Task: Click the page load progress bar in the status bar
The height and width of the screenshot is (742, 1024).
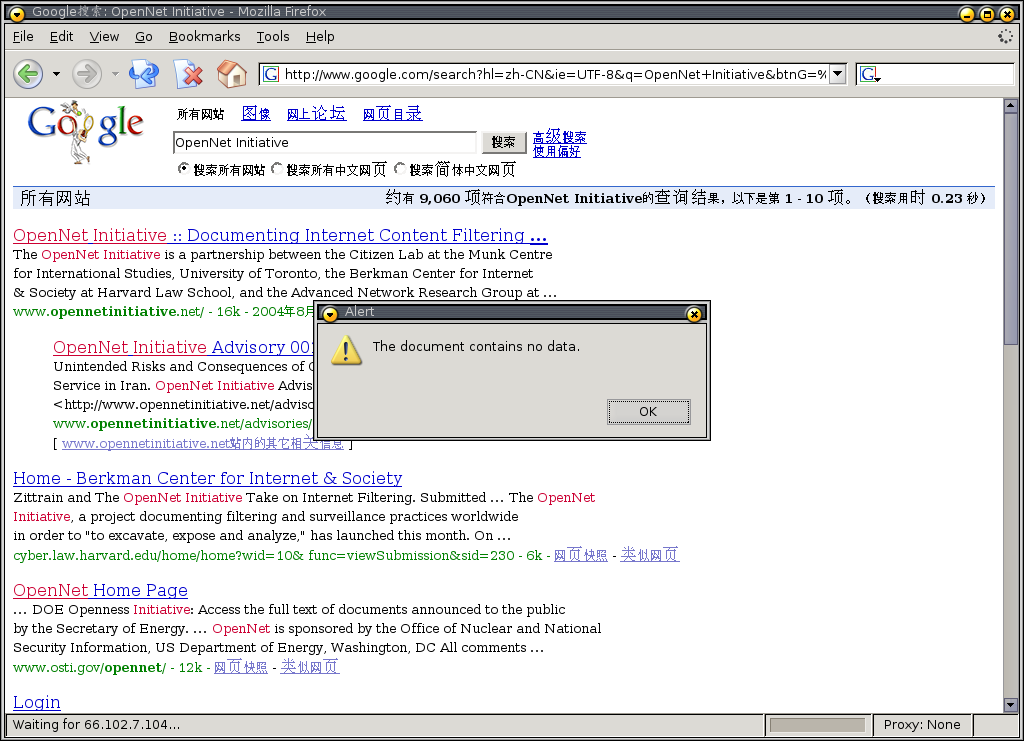Action: pyautogui.click(x=817, y=725)
